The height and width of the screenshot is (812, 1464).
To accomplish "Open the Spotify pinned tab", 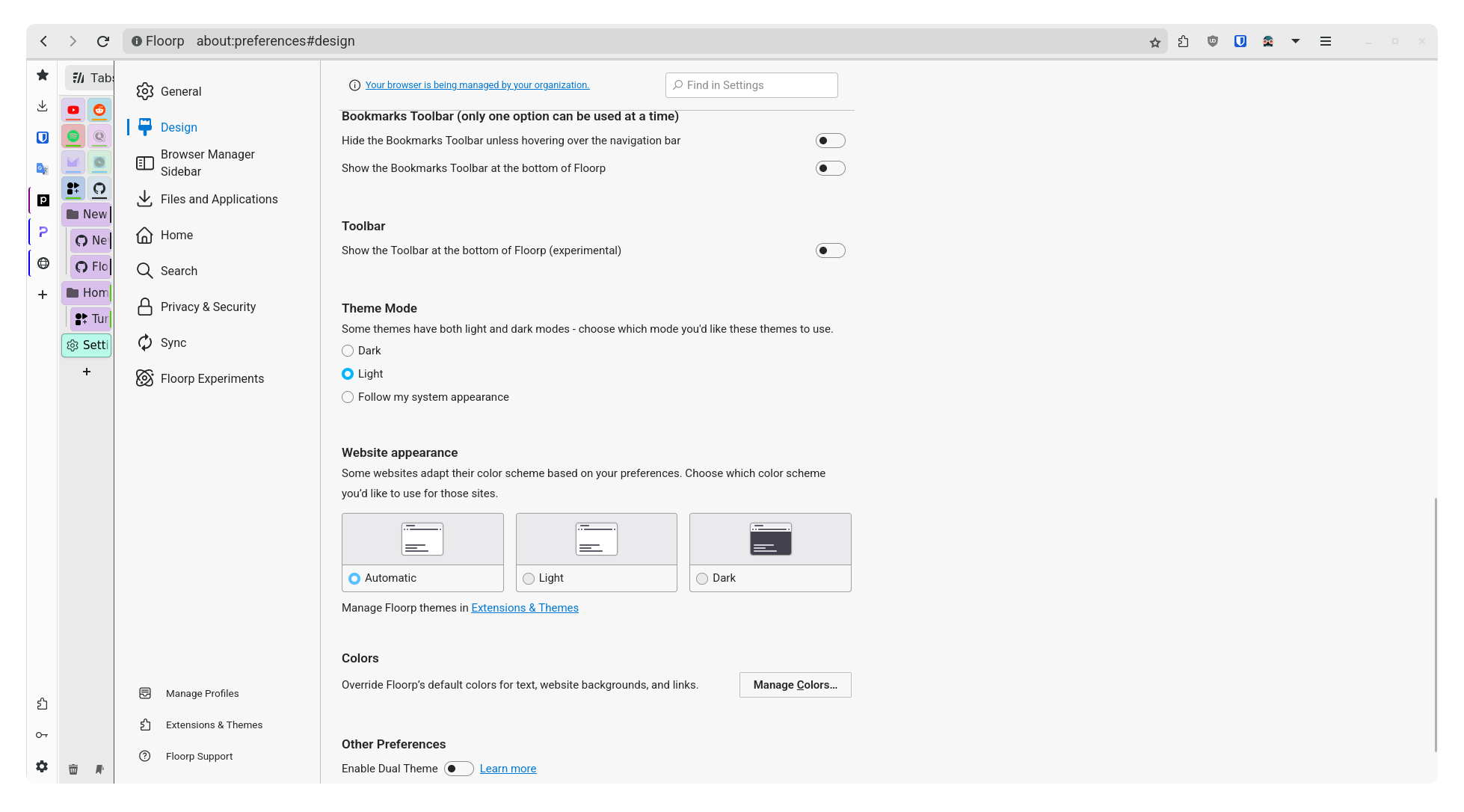I will coord(73,136).
